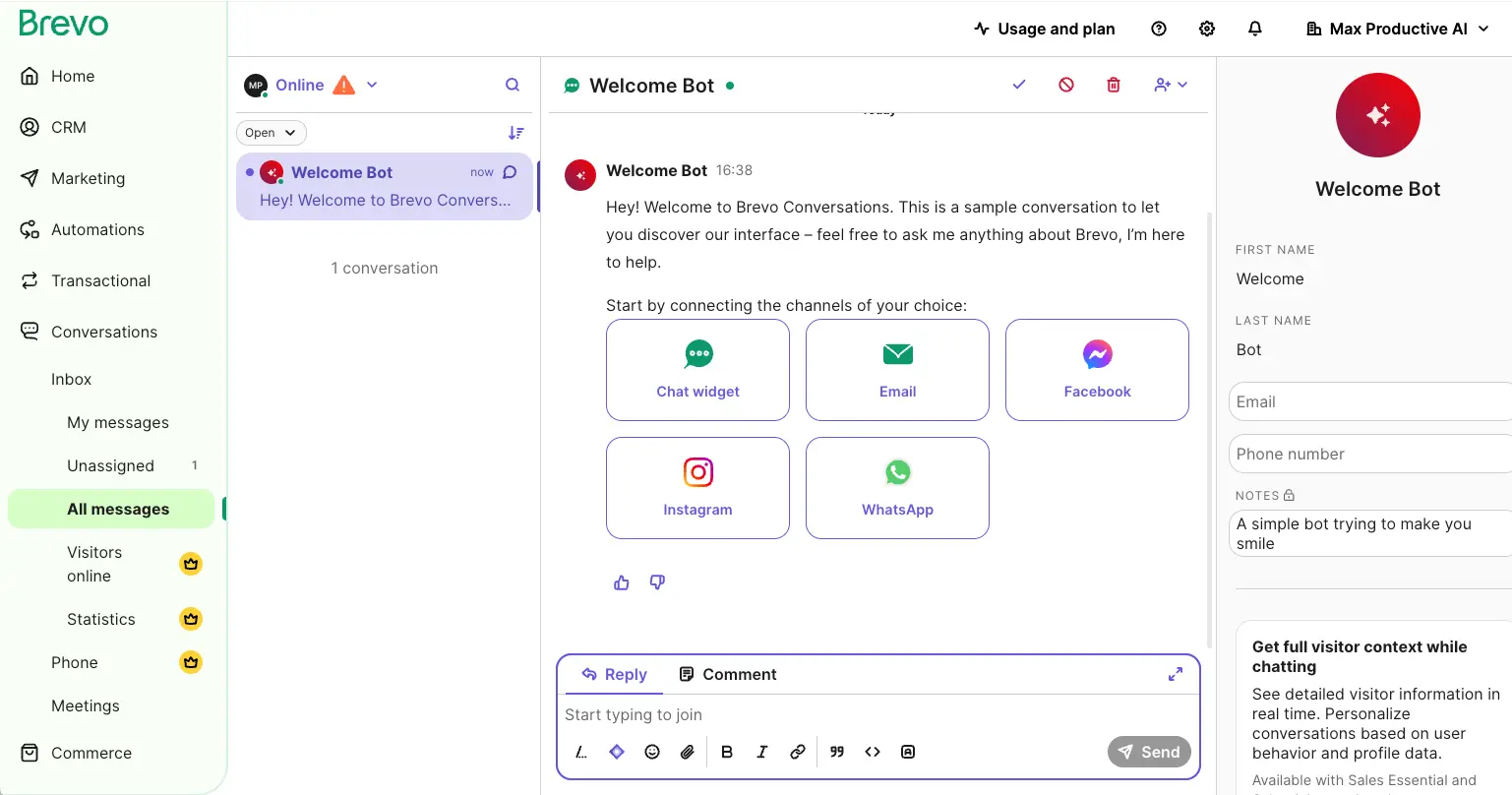Give a thumbs down to the bot message
Screen dimensions: 1512x795
pyautogui.click(x=656, y=581)
